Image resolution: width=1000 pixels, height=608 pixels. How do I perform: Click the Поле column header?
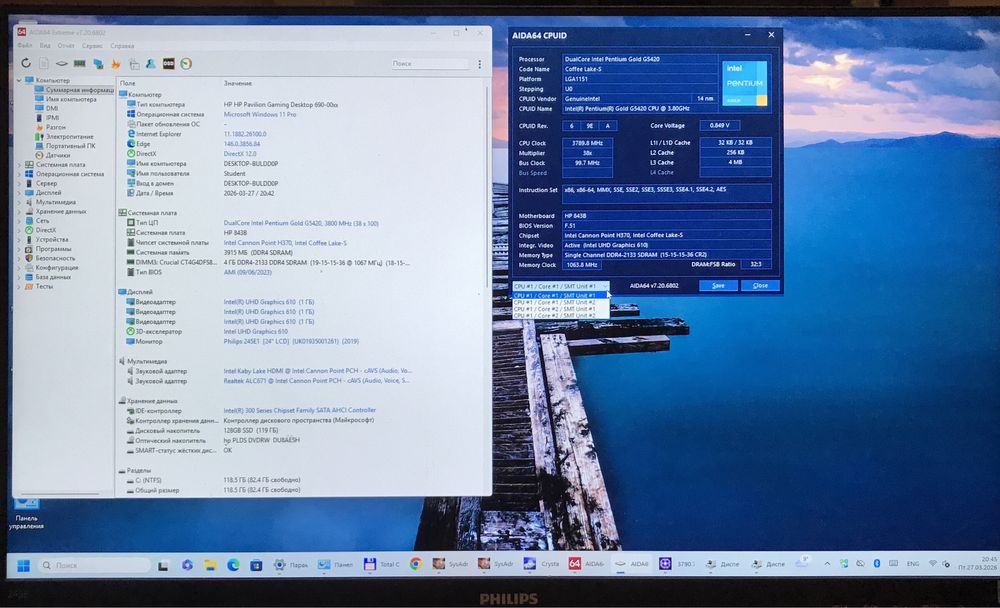pos(128,84)
